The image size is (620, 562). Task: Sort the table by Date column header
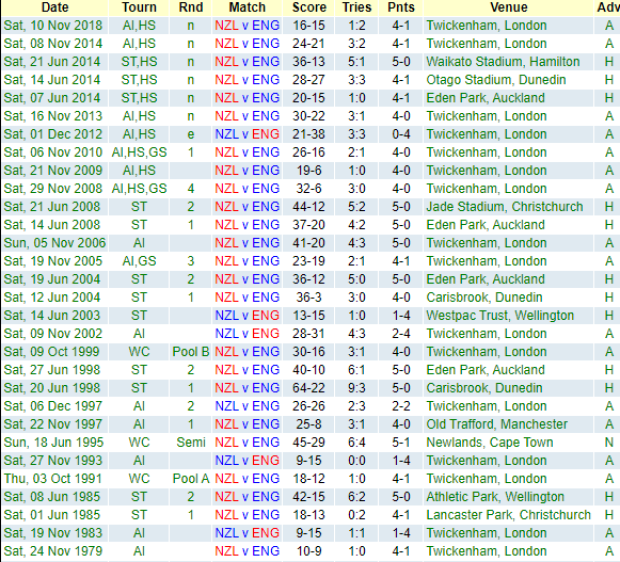point(55,7)
